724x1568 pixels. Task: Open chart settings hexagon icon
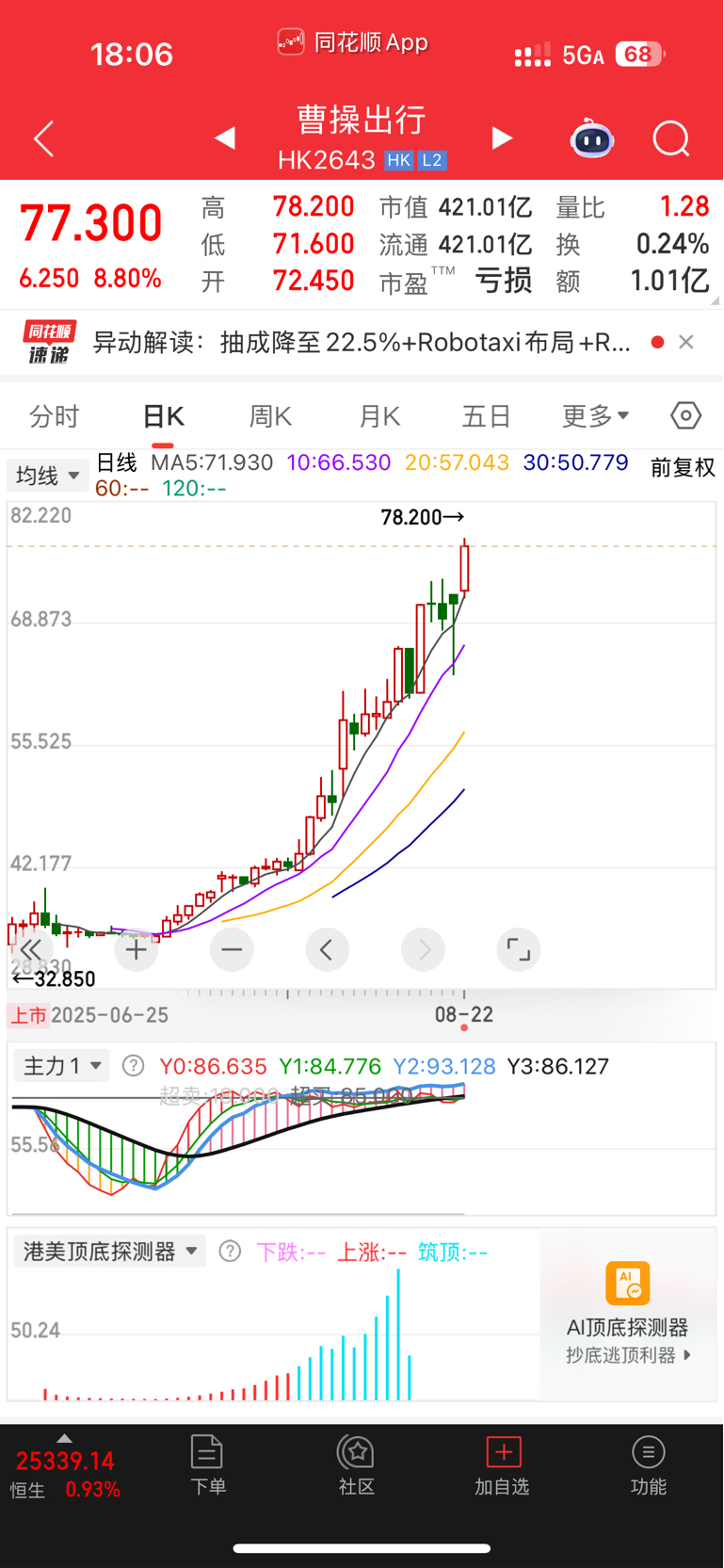pos(686,415)
